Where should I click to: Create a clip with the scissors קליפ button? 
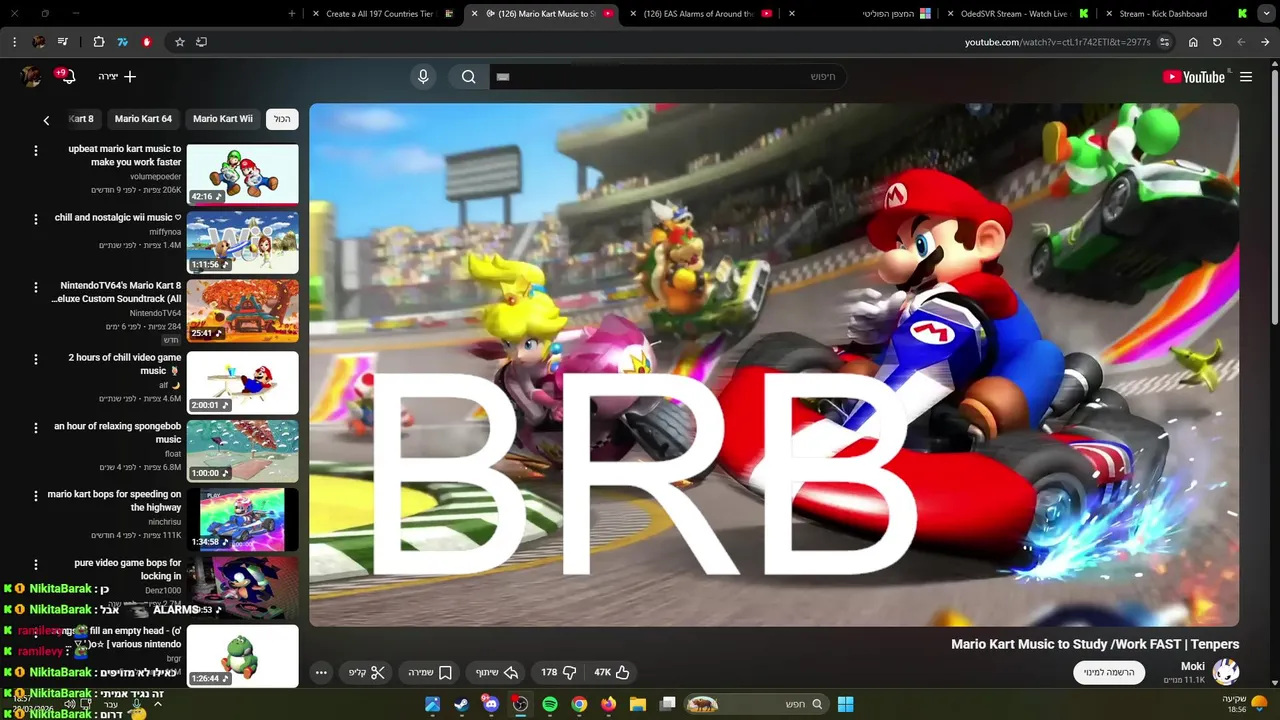(366, 673)
